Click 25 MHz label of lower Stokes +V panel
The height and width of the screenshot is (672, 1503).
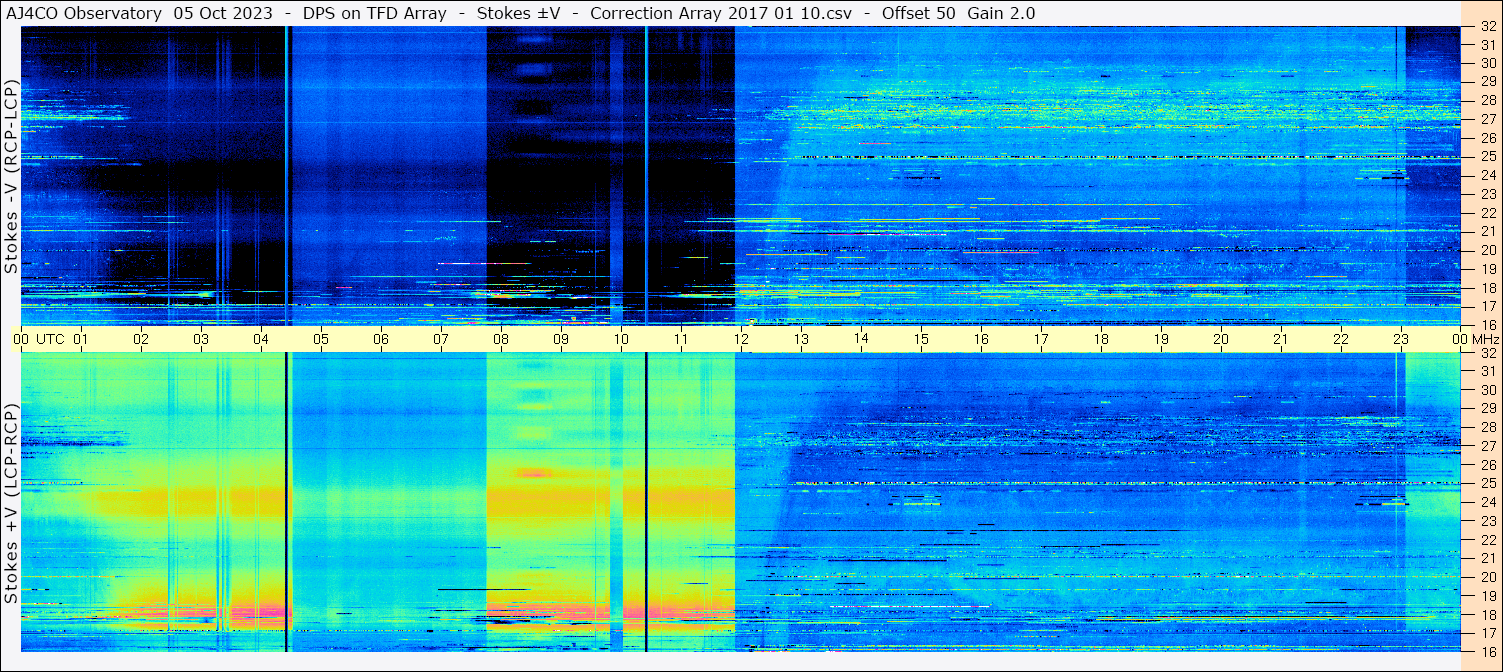(x=1487, y=483)
